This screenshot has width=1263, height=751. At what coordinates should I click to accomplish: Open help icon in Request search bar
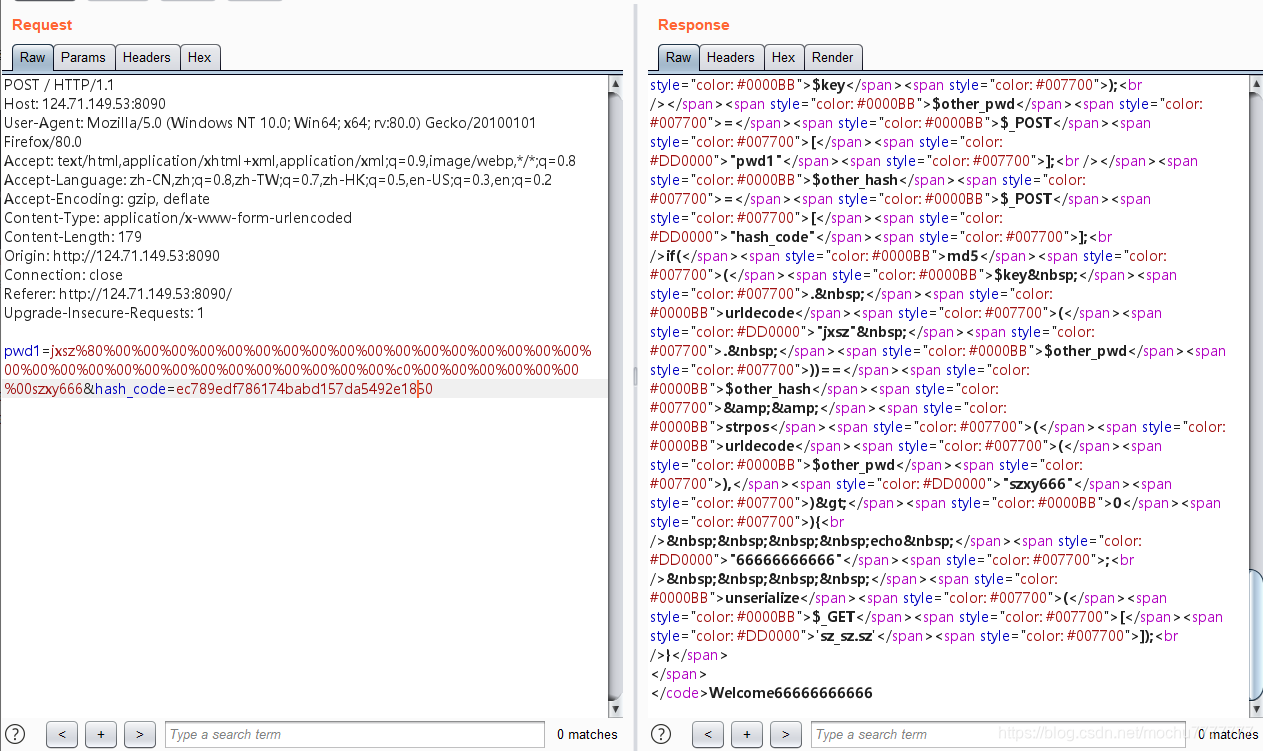(x=16, y=734)
